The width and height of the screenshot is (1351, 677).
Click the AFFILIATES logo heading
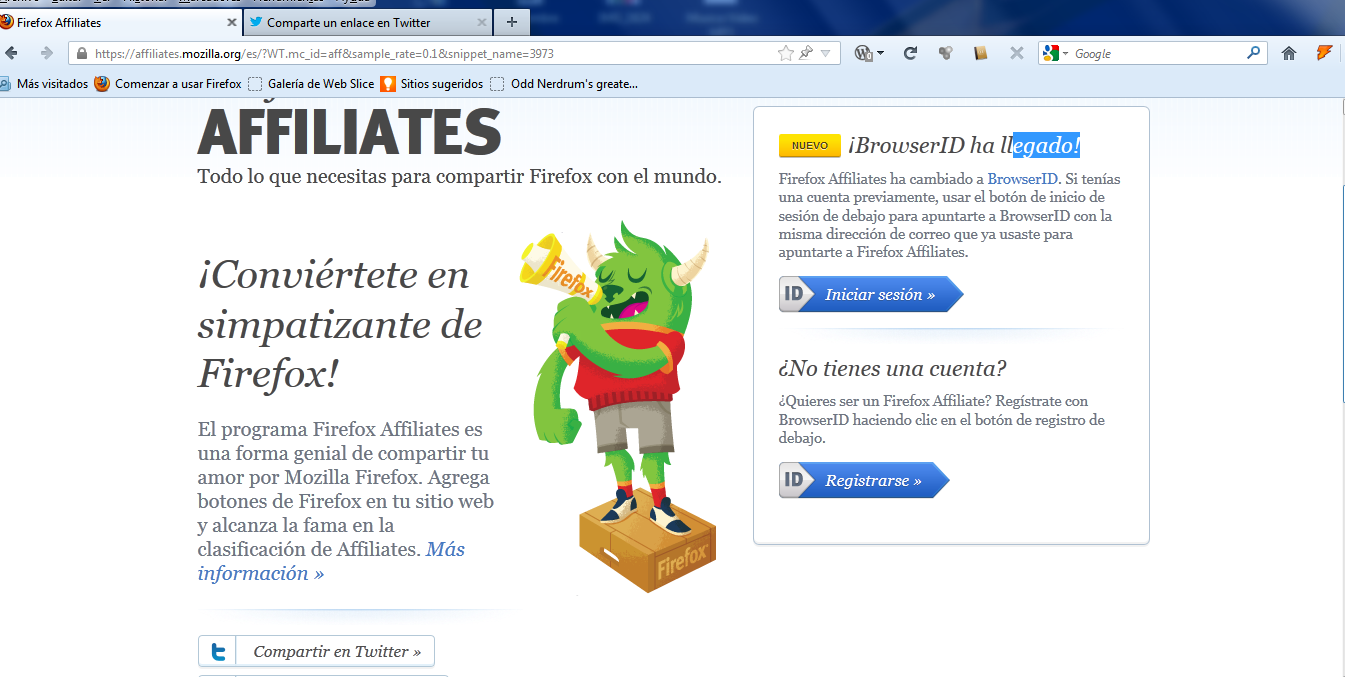349,130
